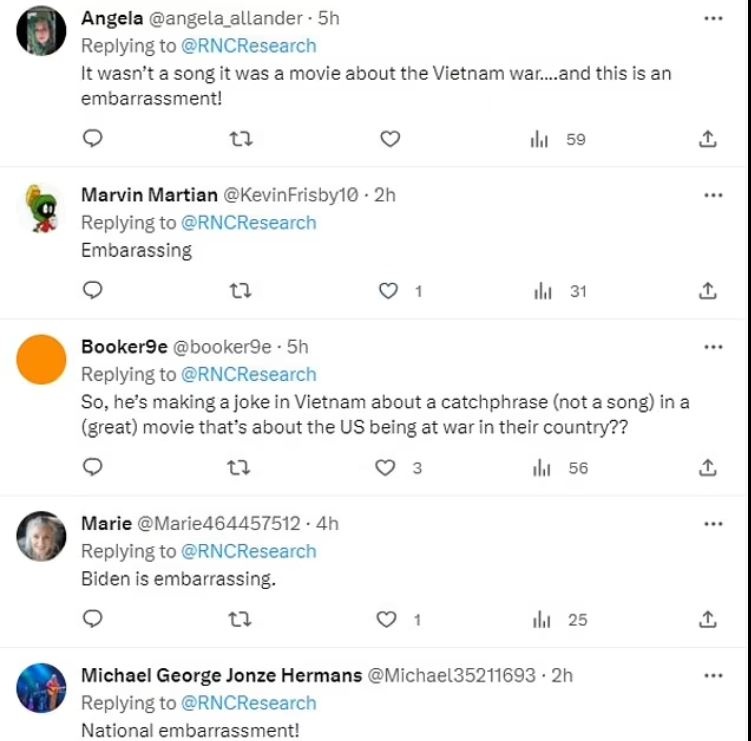The width and height of the screenshot is (751, 741).
Task: Reply to Marie's tweet
Action: (x=92, y=620)
